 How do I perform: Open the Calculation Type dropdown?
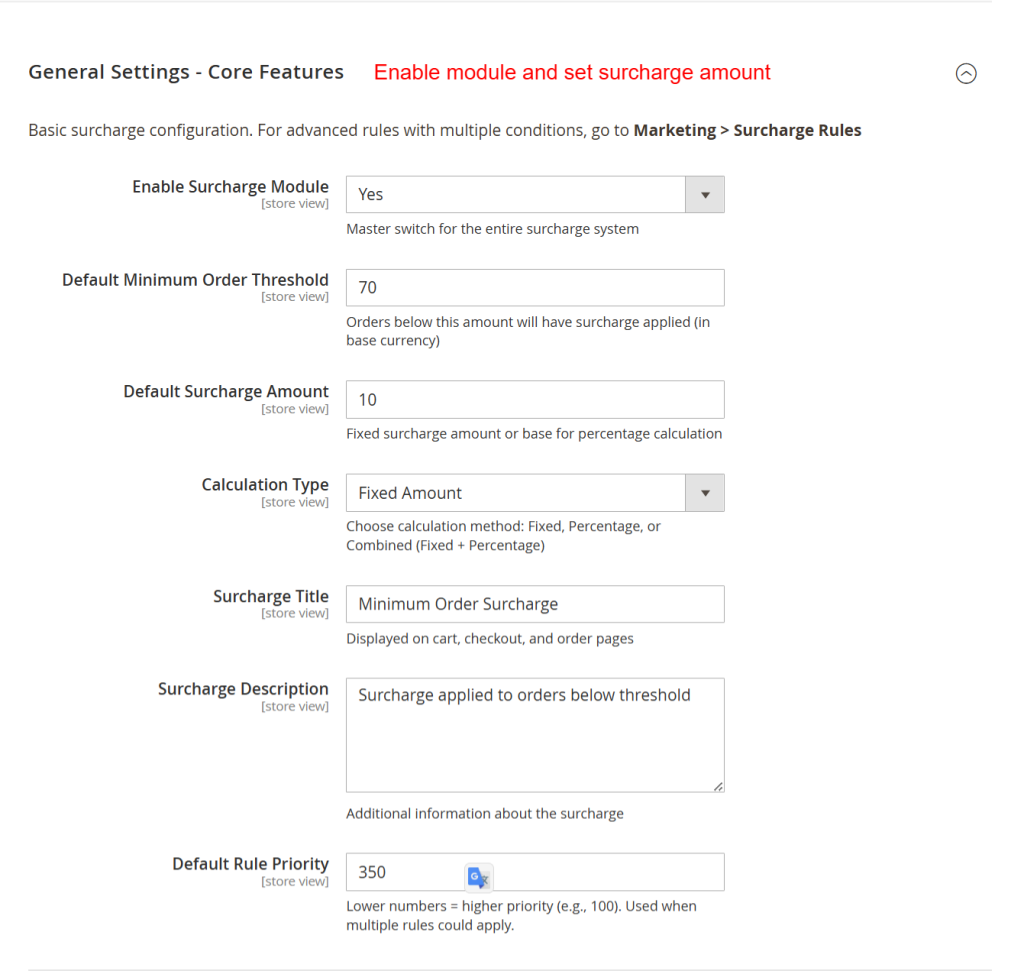tap(515, 492)
